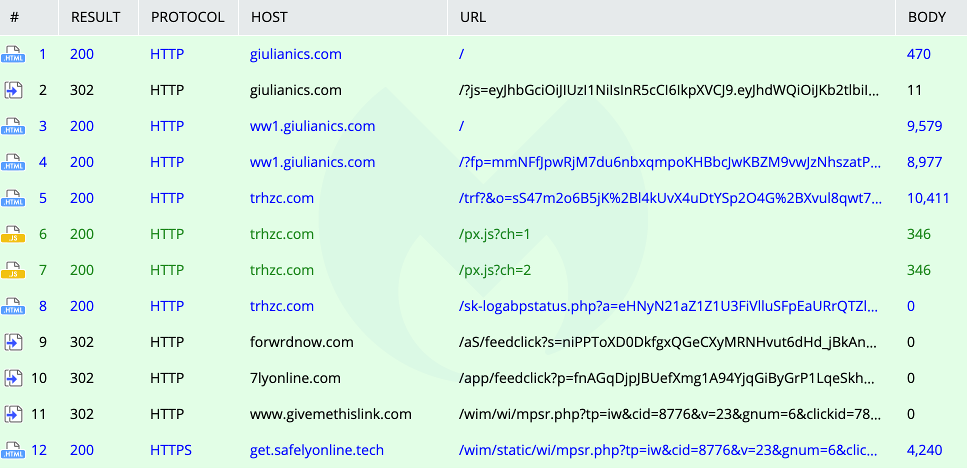Select the sk-logabpstatus.php URL entry

[669, 306]
